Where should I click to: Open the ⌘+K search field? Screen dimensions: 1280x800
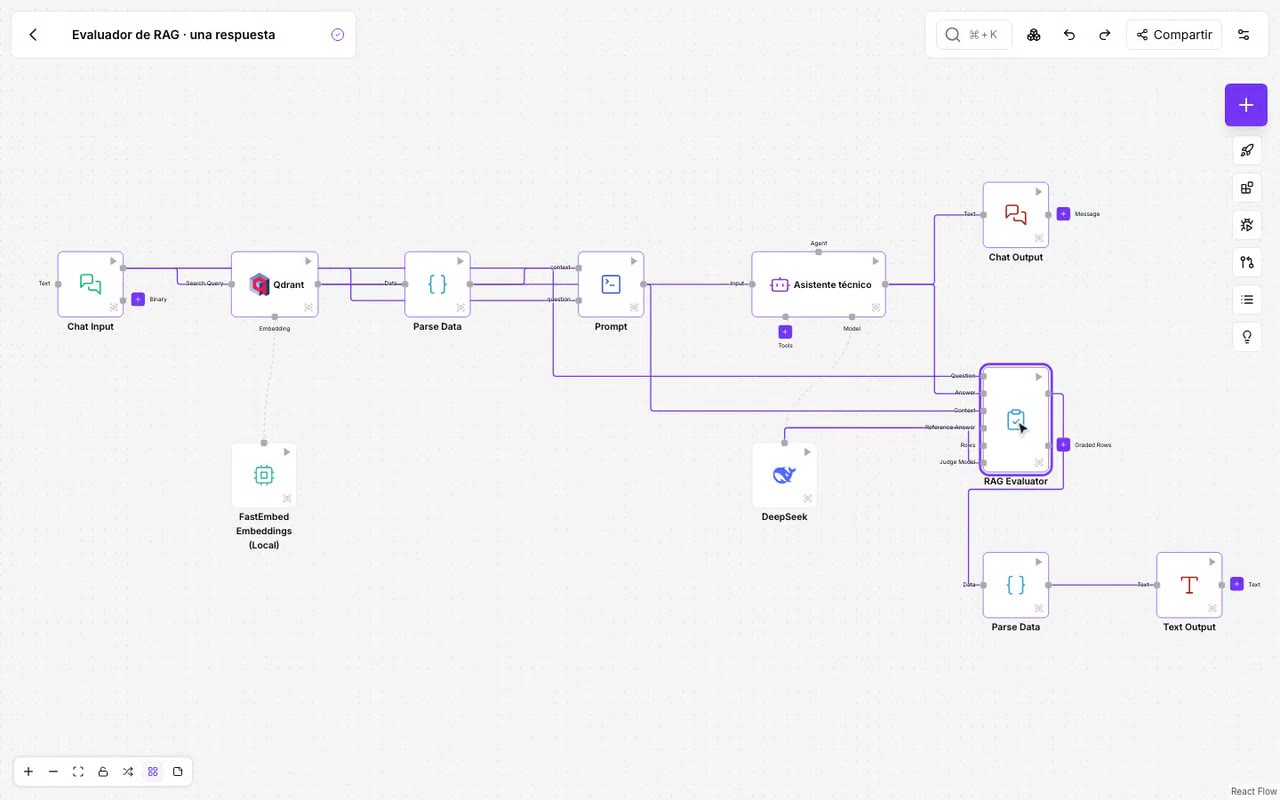point(974,35)
